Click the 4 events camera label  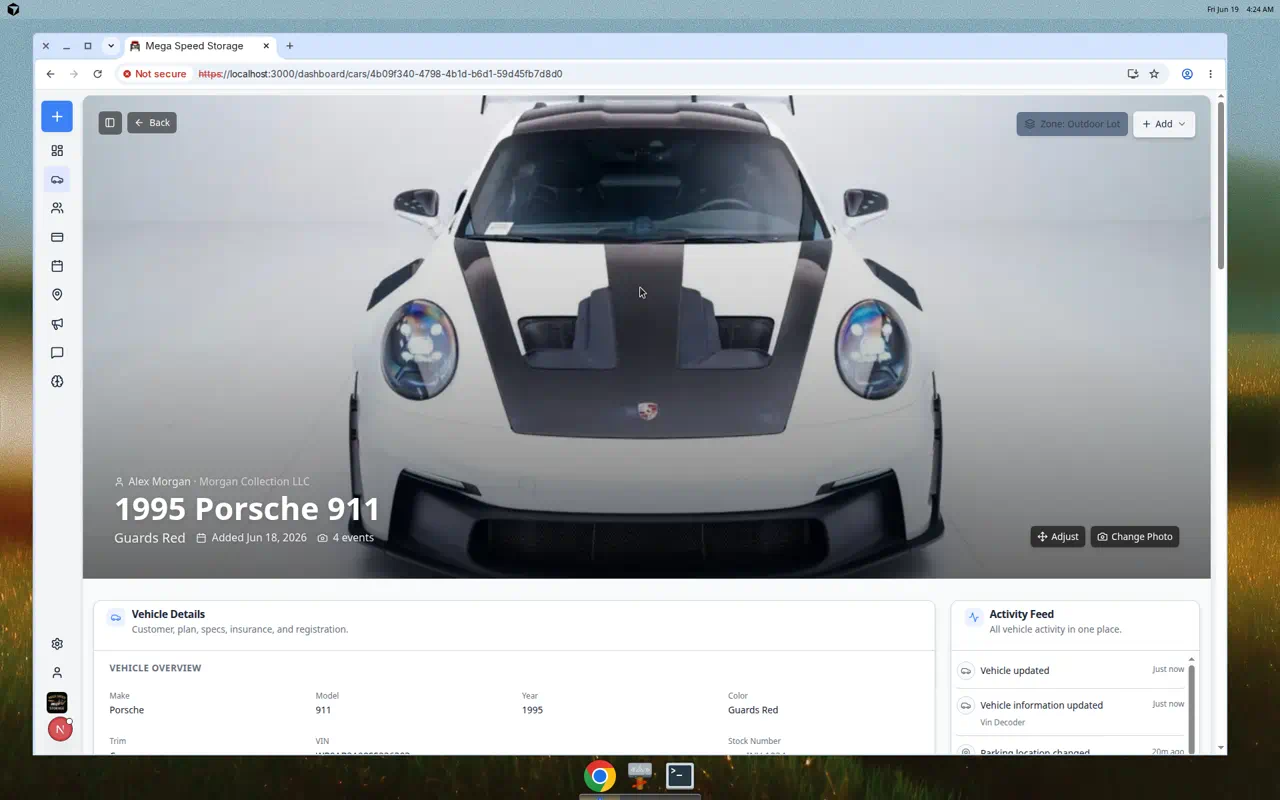point(346,538)
